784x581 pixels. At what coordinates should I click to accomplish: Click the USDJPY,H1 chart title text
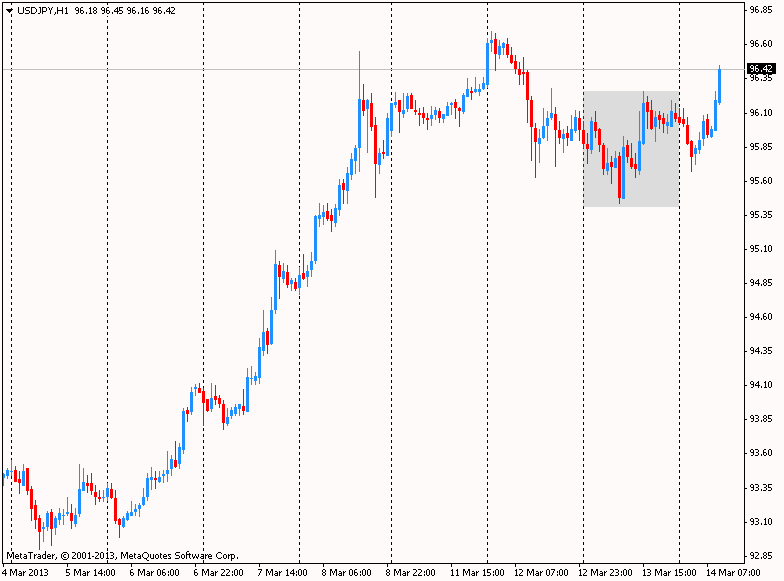coord(42,10)
